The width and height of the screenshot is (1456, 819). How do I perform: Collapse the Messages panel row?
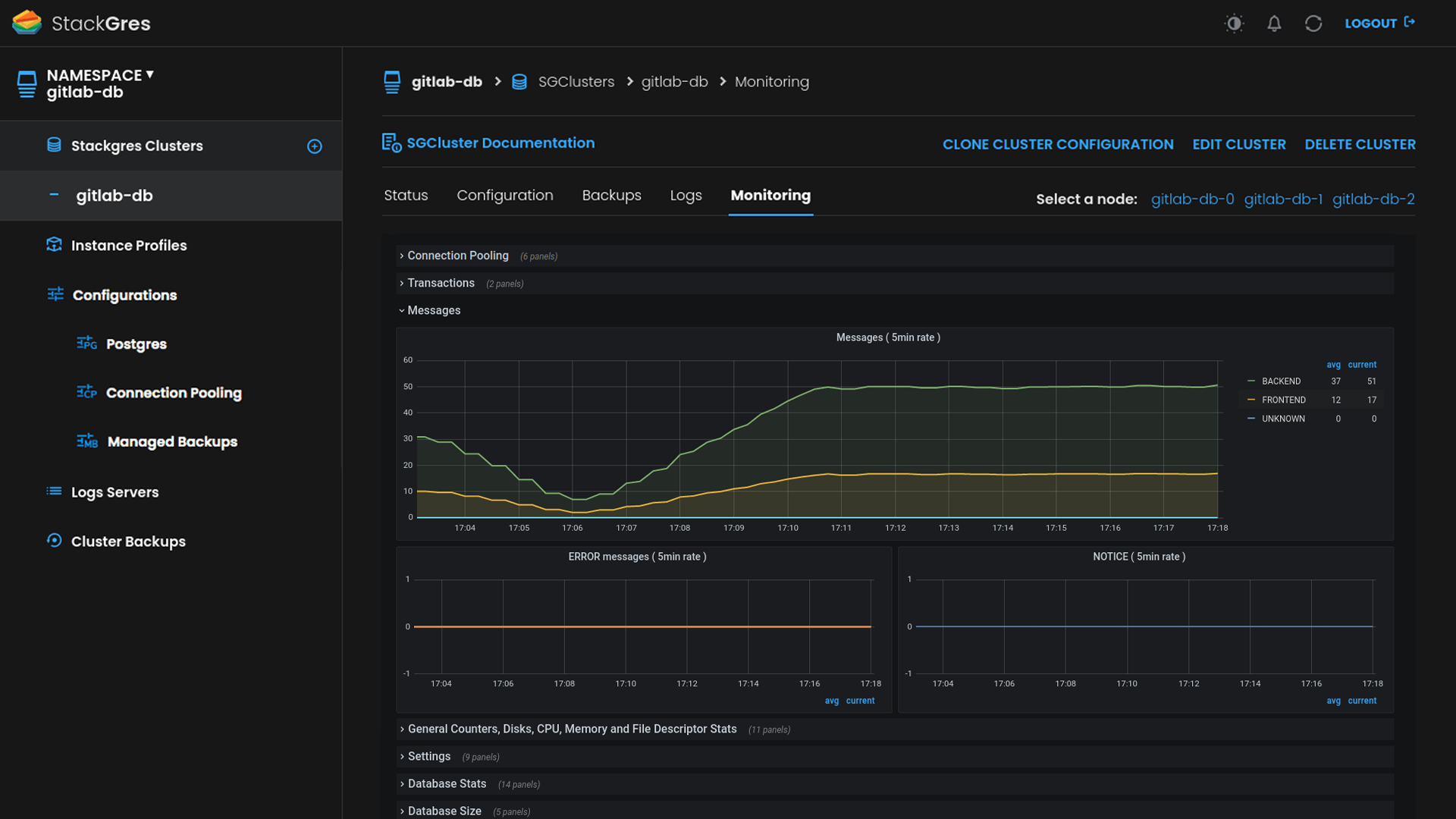coord(433,311)
